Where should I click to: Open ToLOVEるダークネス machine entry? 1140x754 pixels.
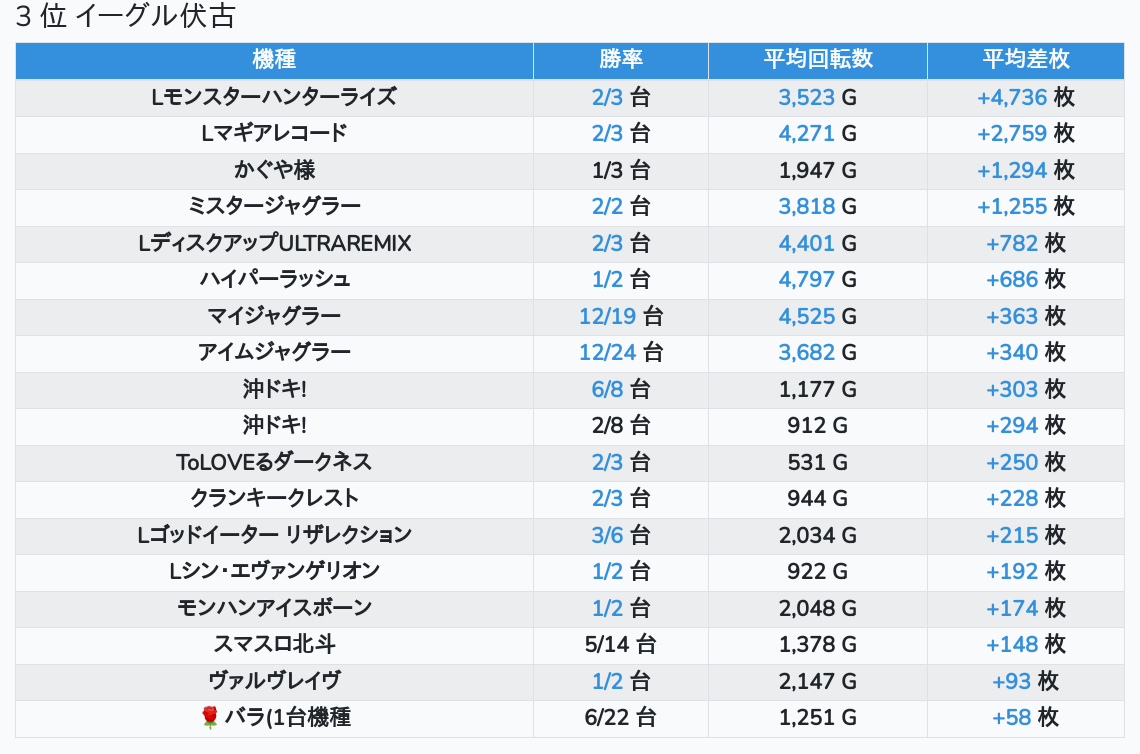(274, 462)
